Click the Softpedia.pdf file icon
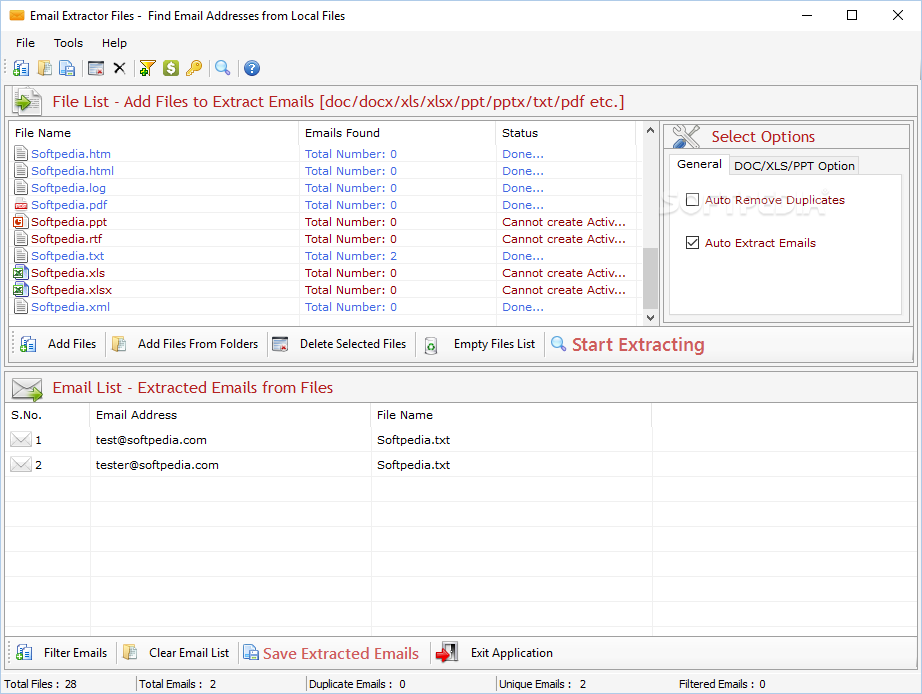Viewport: 922px width, 694px height. 21,205
